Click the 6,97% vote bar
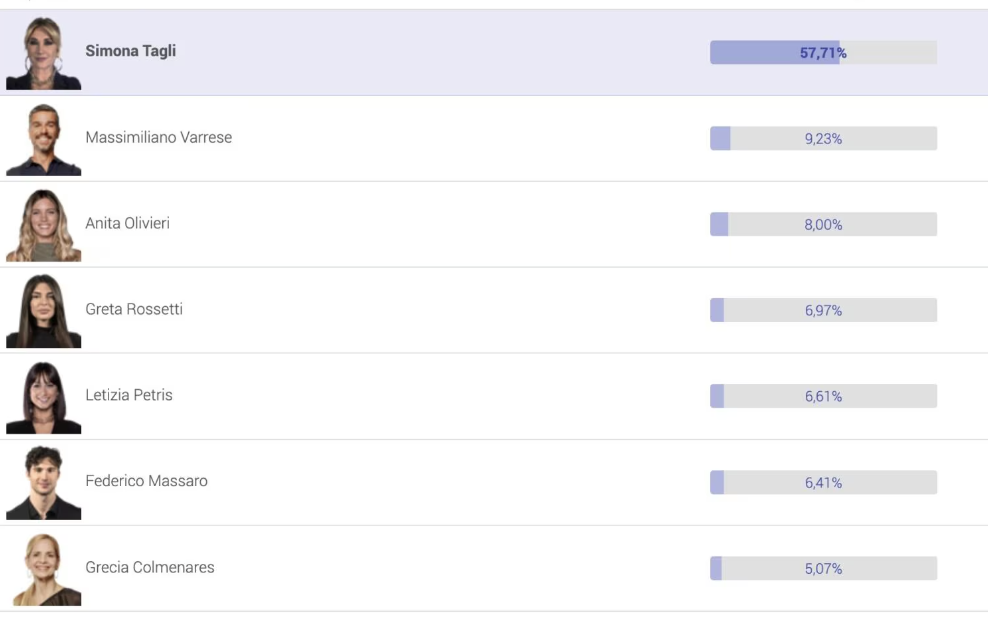 [823, 311]
